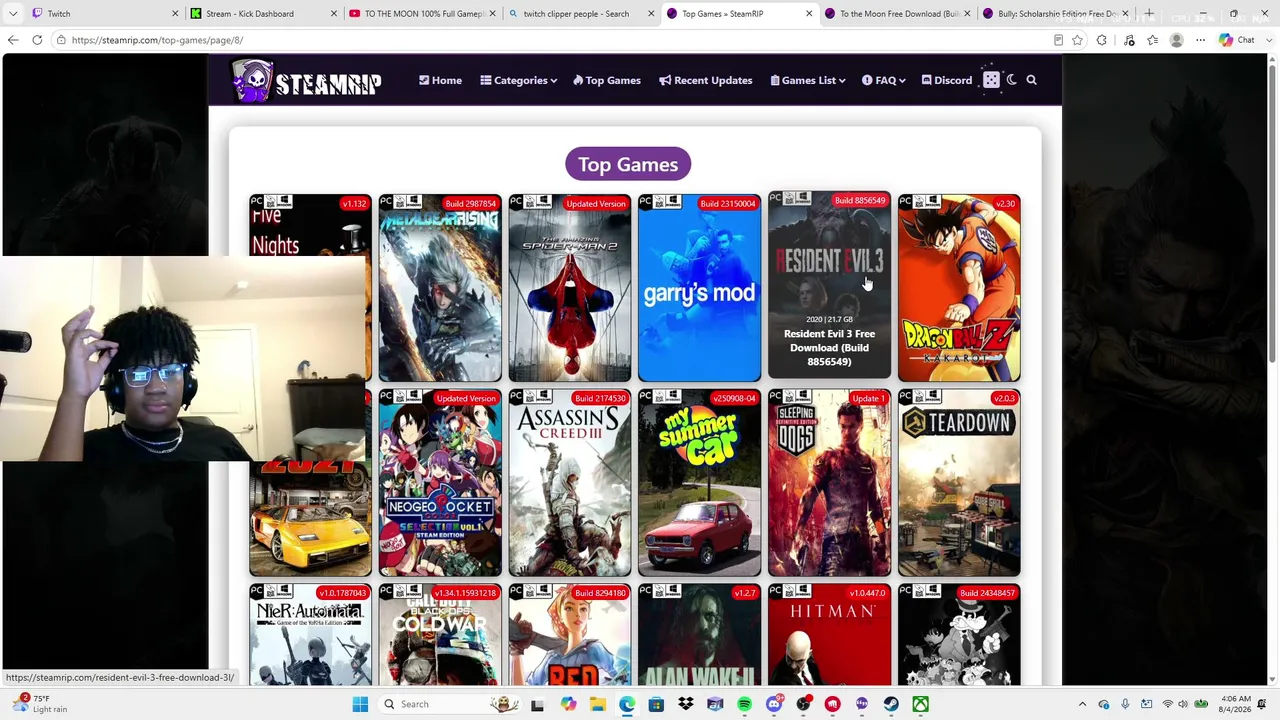Open the Five Nights game thumbnail
1280x720 pixels.
[310, 226]
